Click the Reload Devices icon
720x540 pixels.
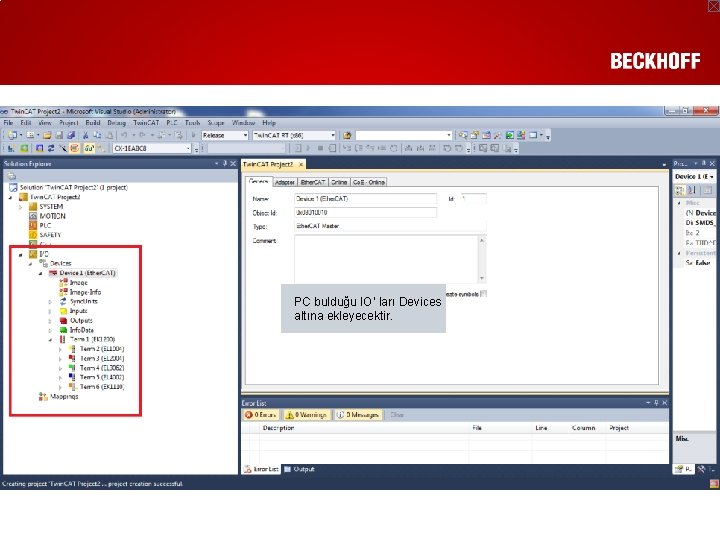point(51,148)
